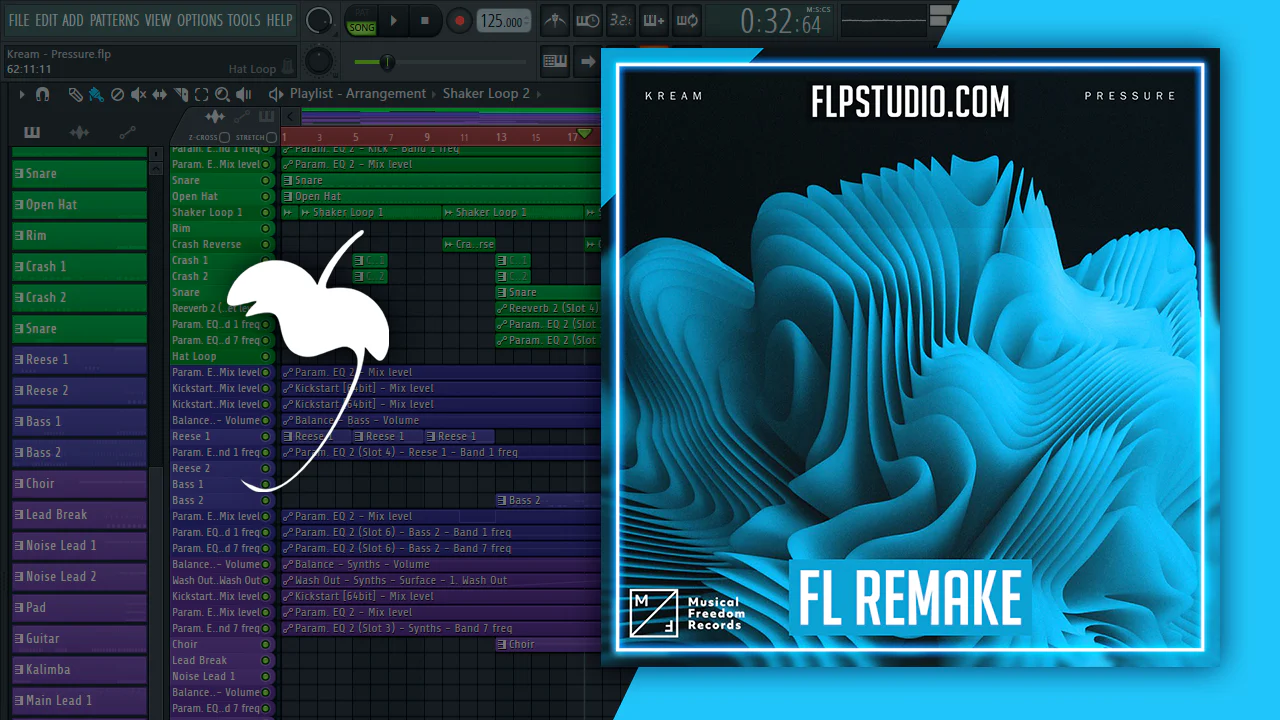Click the 0:32:64 time display
The width and height of the screenshot is (1280, 720).
(x=781, y=20)
